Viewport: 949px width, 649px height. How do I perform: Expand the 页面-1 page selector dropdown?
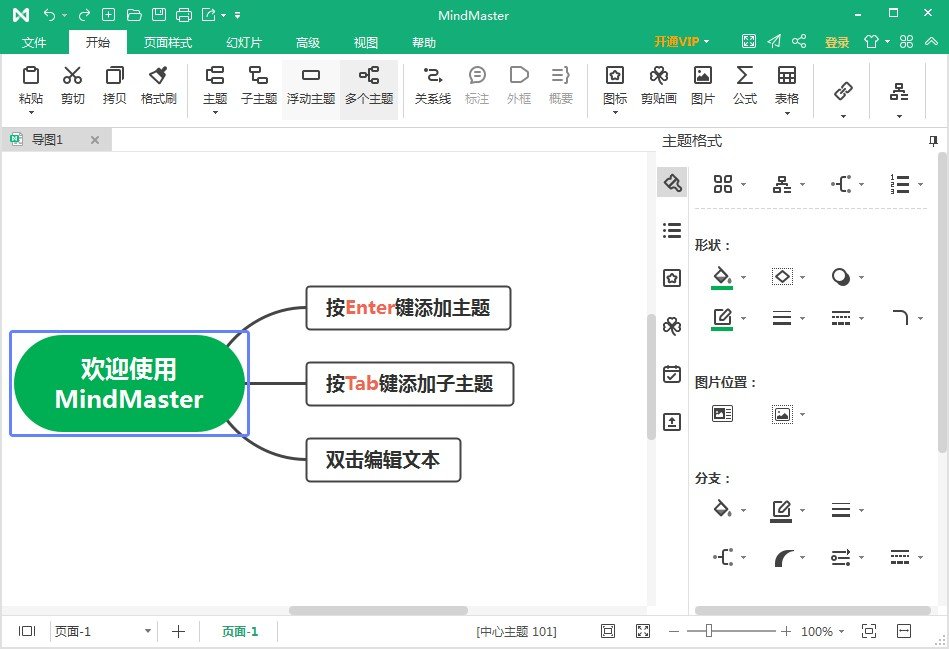tap(148, 632)
